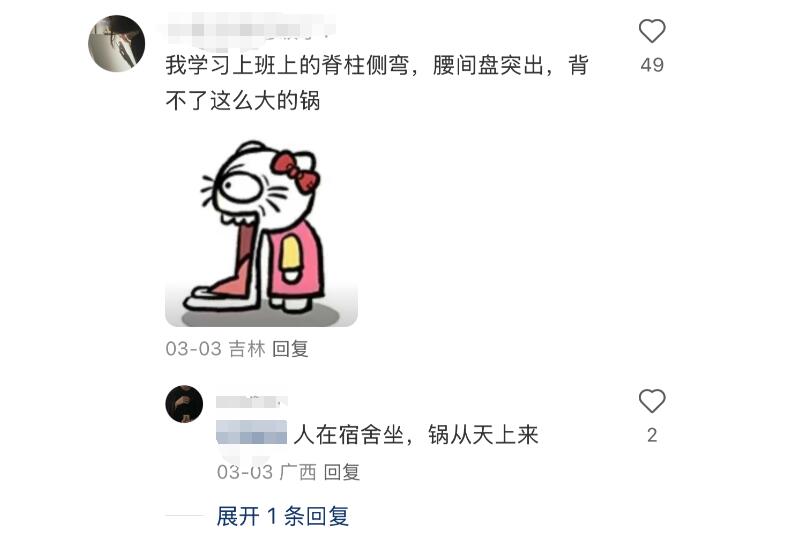The height and width of the screenshot is (555, 792).
Task: Tap the red bow on the sticker
Action: (295, 172)
